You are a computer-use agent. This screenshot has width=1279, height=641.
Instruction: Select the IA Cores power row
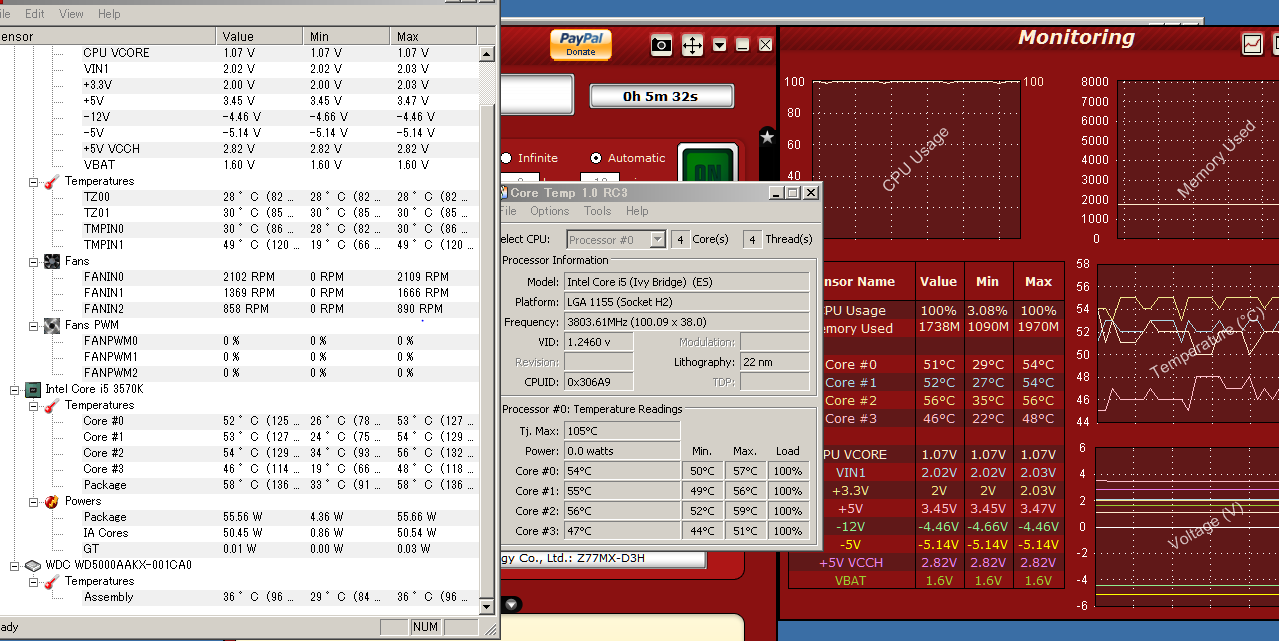click(240, 533)
